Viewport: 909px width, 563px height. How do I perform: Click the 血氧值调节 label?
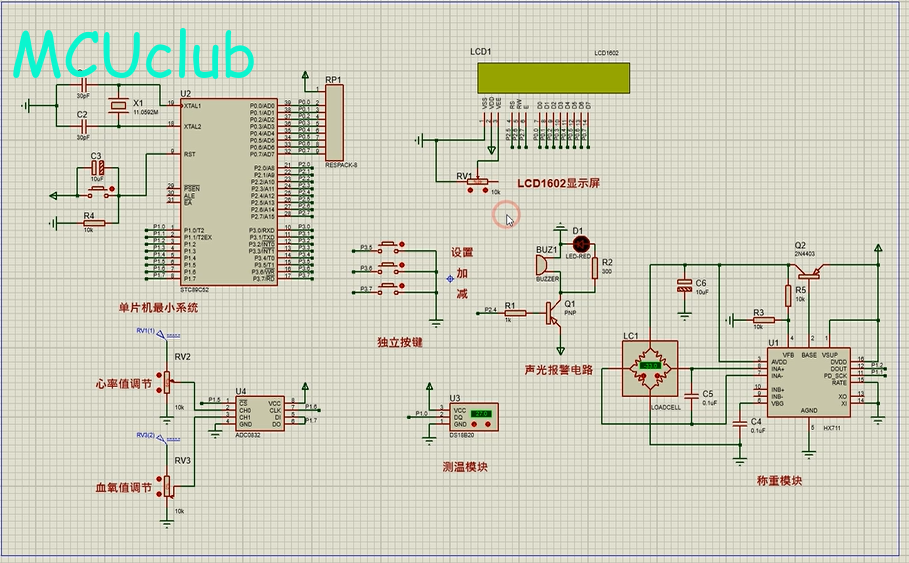coord(123,488)
